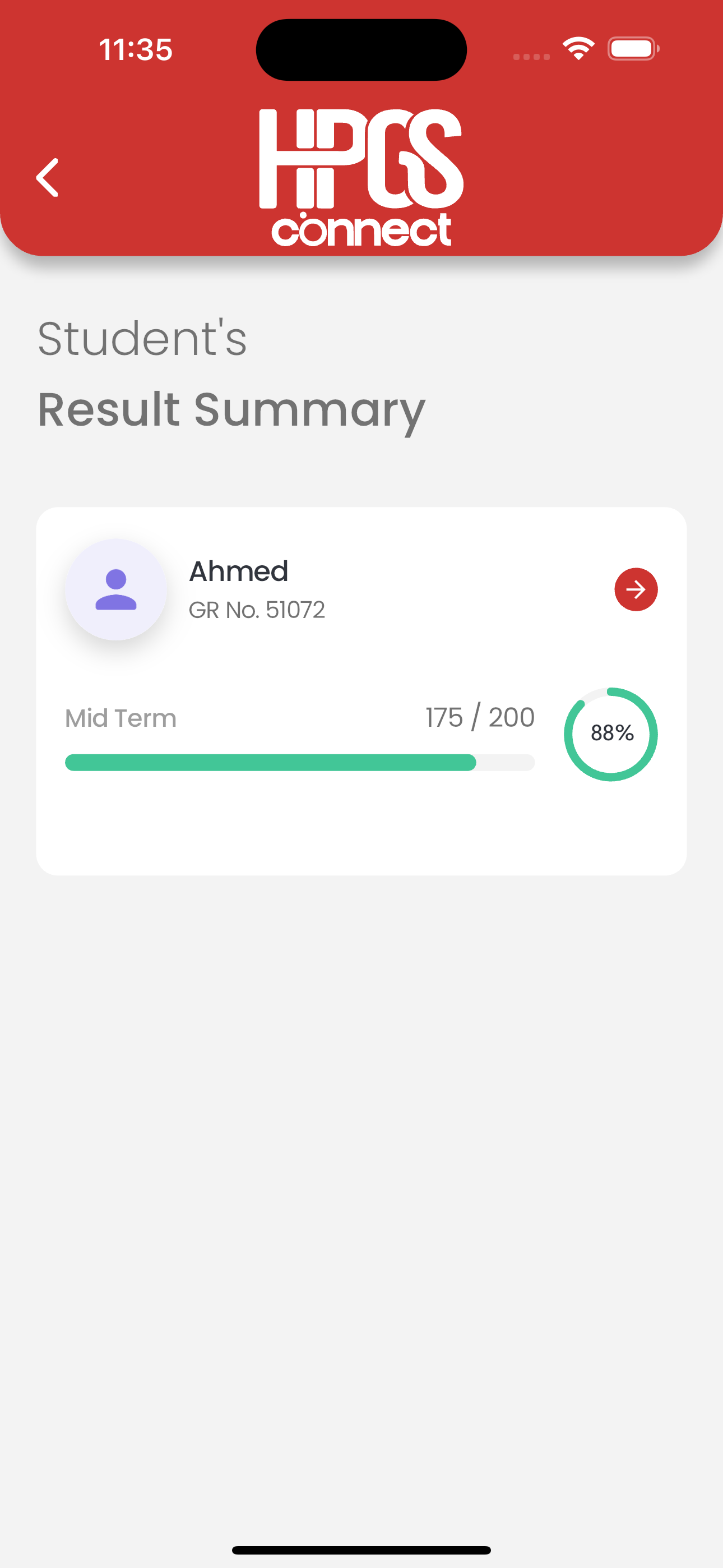723x1568 pixels.
Task: Tap the unfilled end of Mid Term bar
Action: coord(506,762)
